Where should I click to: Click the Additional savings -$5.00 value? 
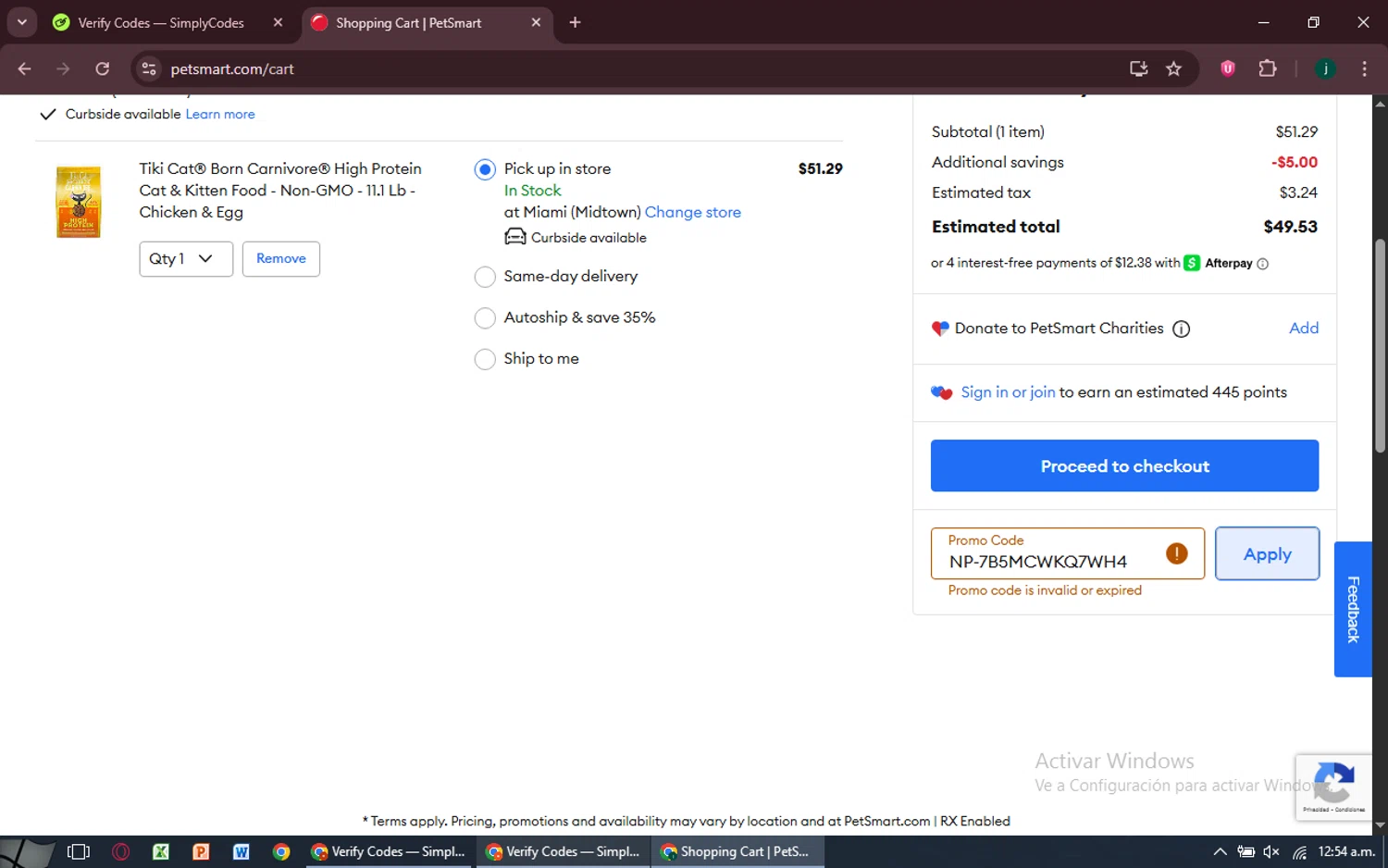1295,162
